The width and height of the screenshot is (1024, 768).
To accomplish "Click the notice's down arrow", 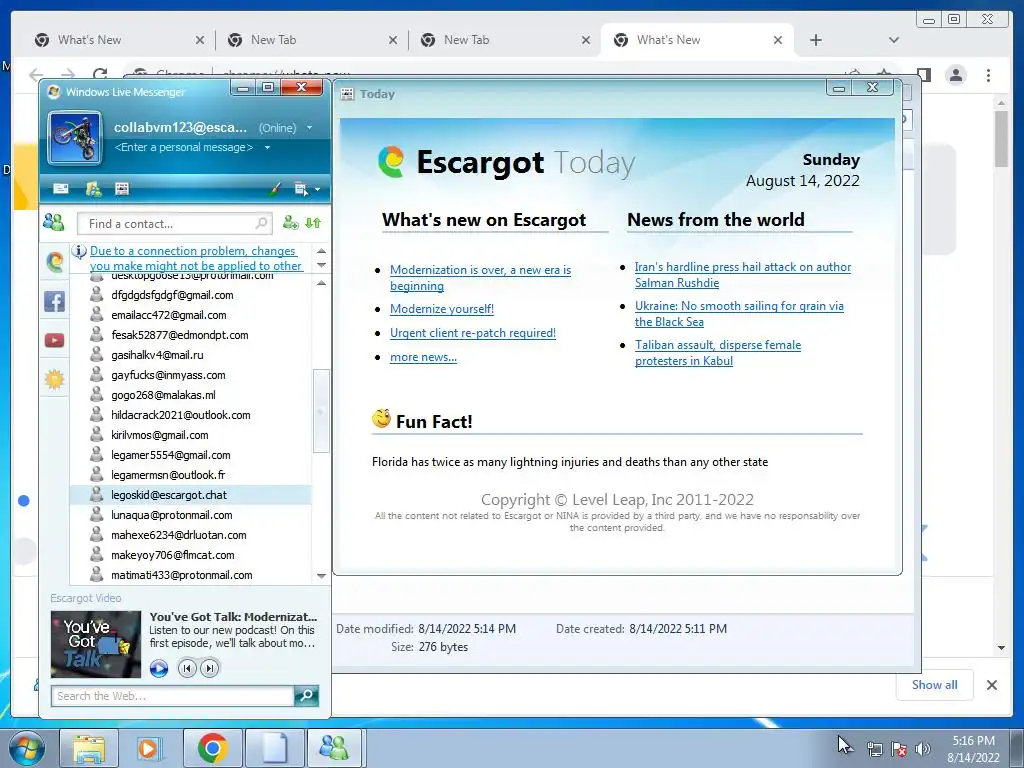I will [321, 265].
